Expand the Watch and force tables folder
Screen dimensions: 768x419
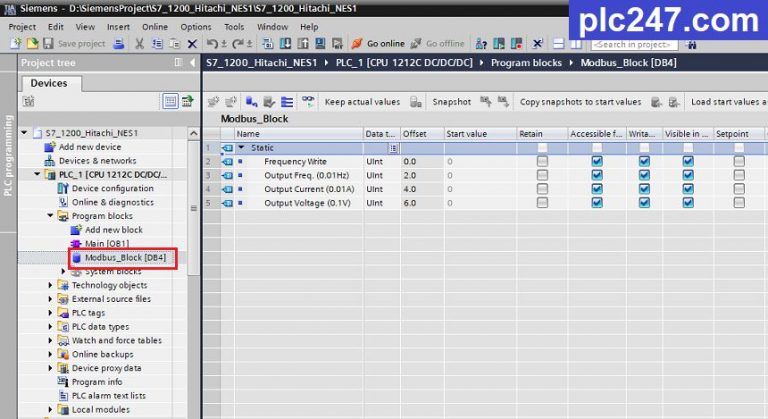[50, 340]
